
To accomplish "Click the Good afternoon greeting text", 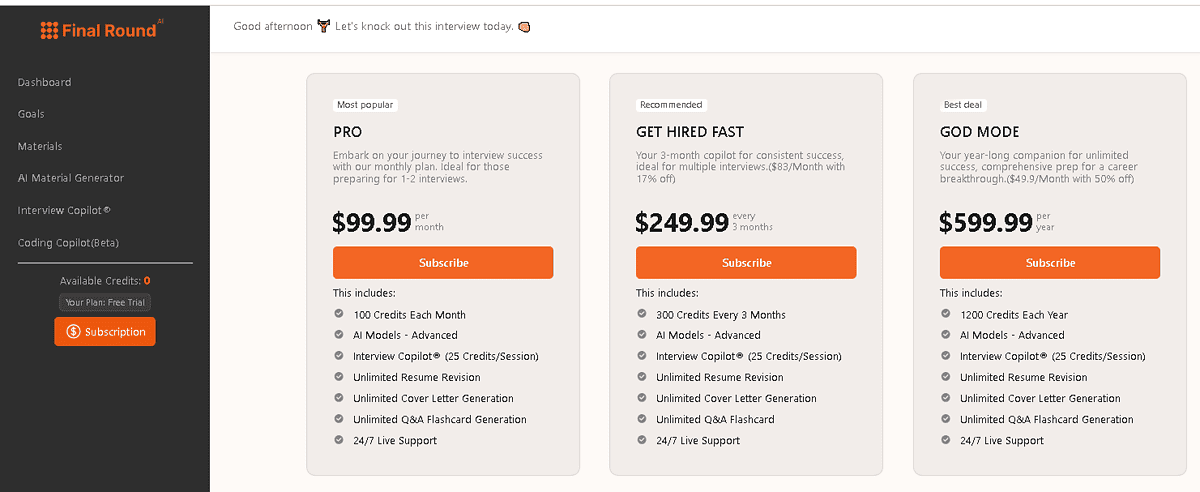I will 273,26.
